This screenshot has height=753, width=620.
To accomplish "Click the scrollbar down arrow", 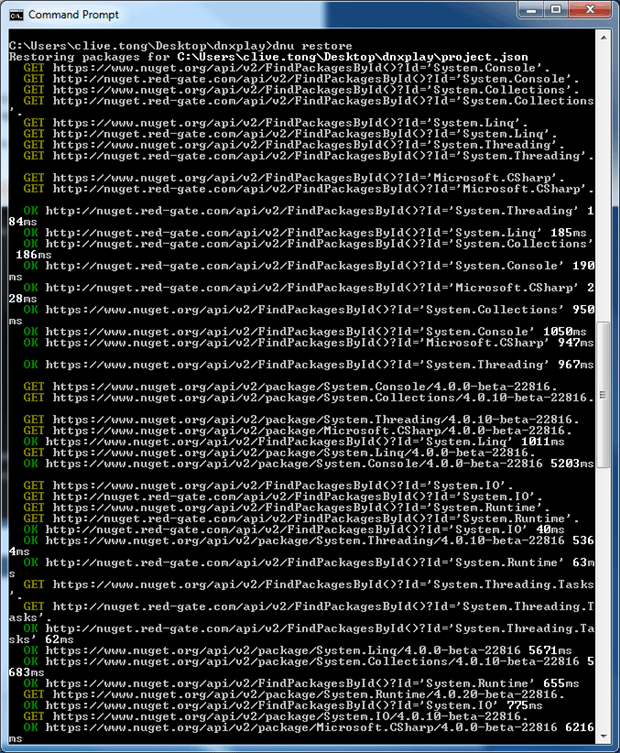I will (603, 736).
